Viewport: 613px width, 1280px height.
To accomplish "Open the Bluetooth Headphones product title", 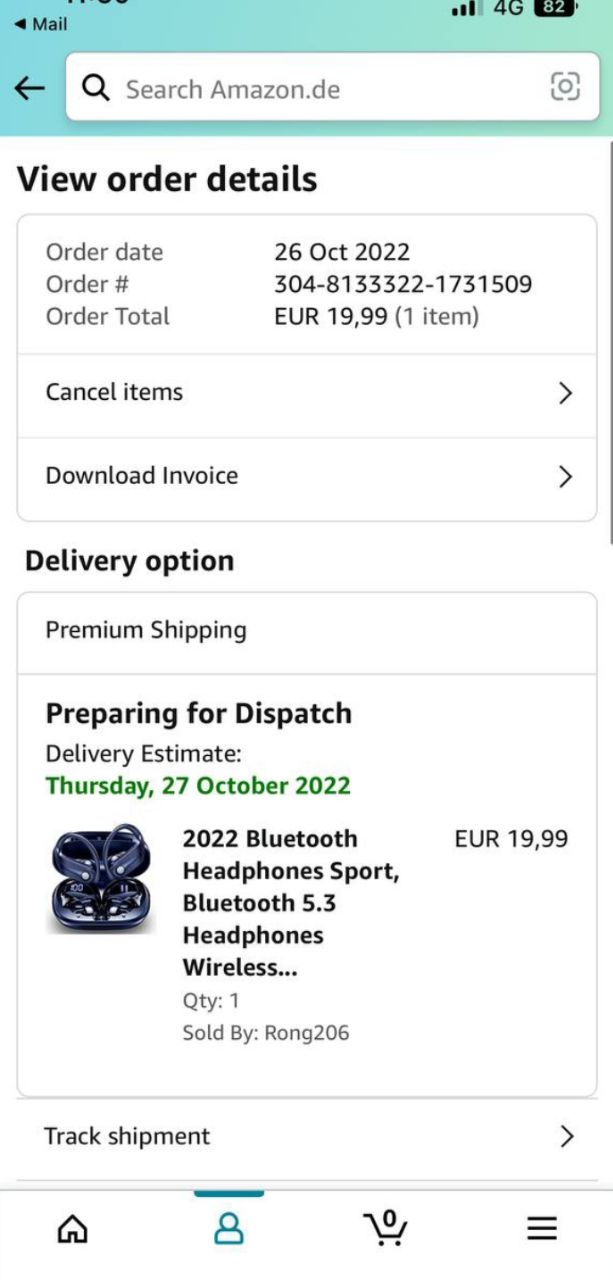I will pos(290,902).
